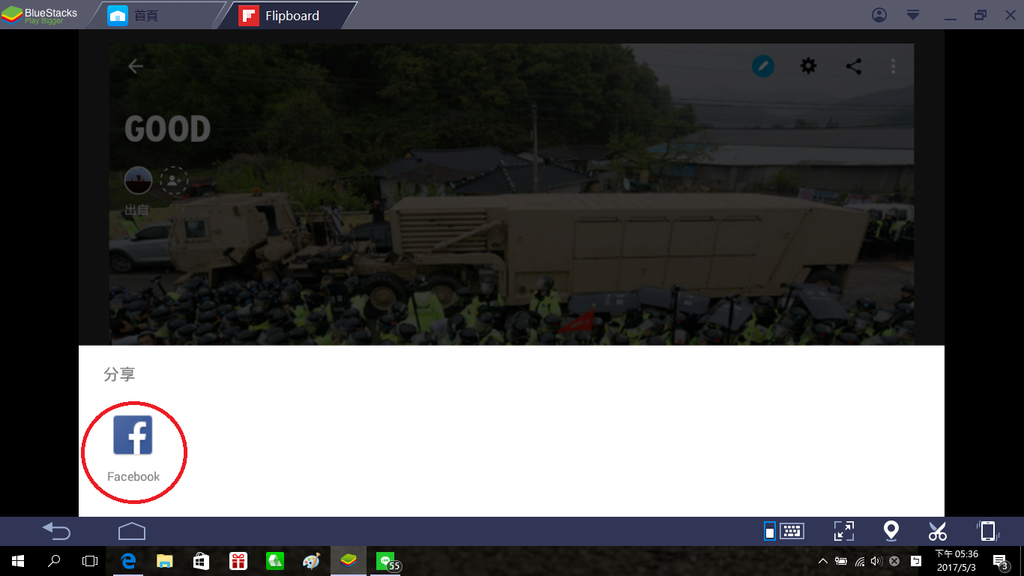The width and height of the screenshot is (1024, 576).
Task: Open Windows taskbar search
Action: [54, 561]
